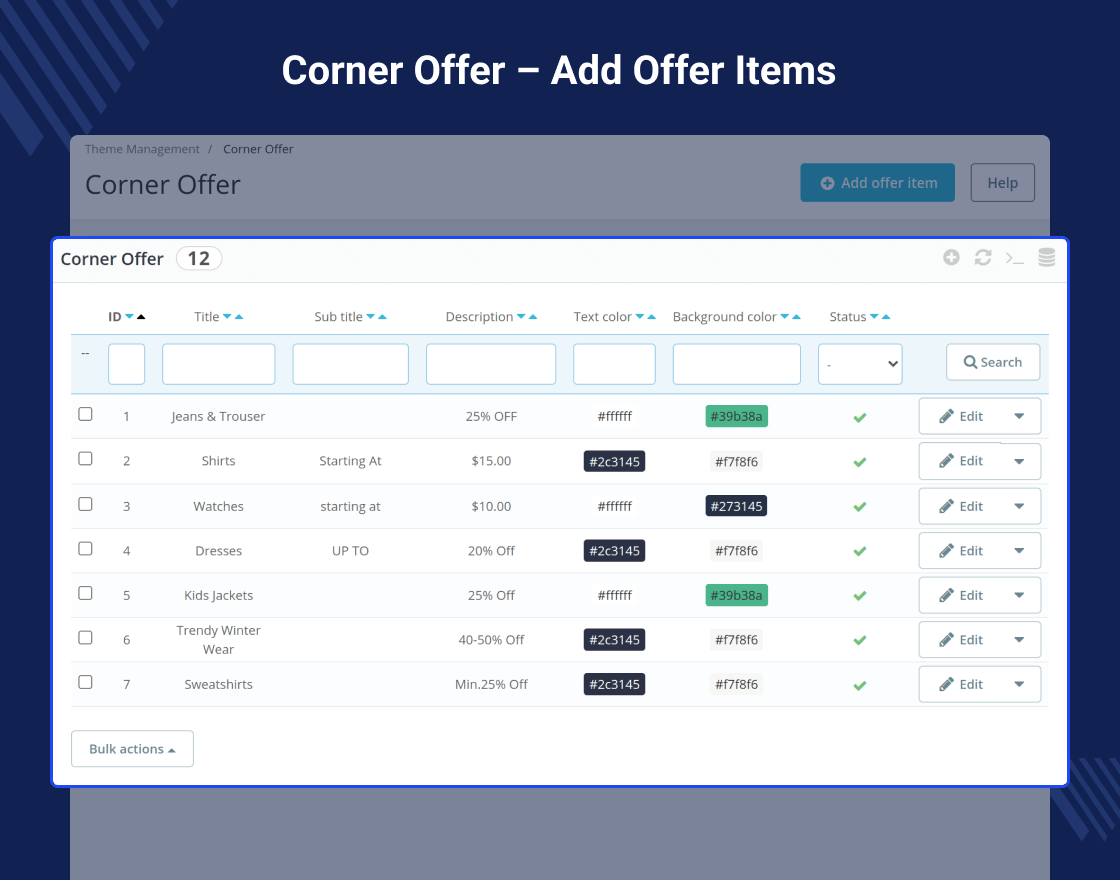Click the refresh list icon

983,257
